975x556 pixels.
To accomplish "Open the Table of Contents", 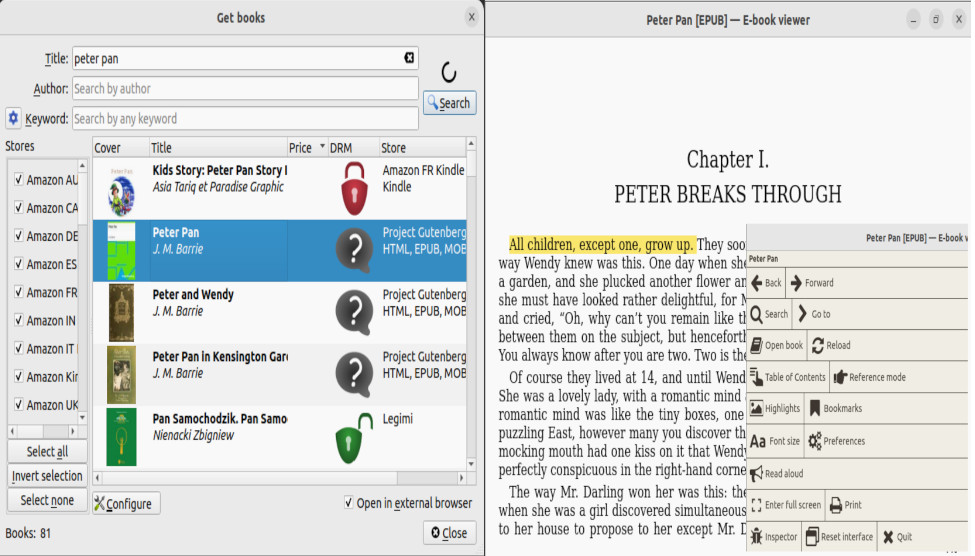I will pos(788,377).
